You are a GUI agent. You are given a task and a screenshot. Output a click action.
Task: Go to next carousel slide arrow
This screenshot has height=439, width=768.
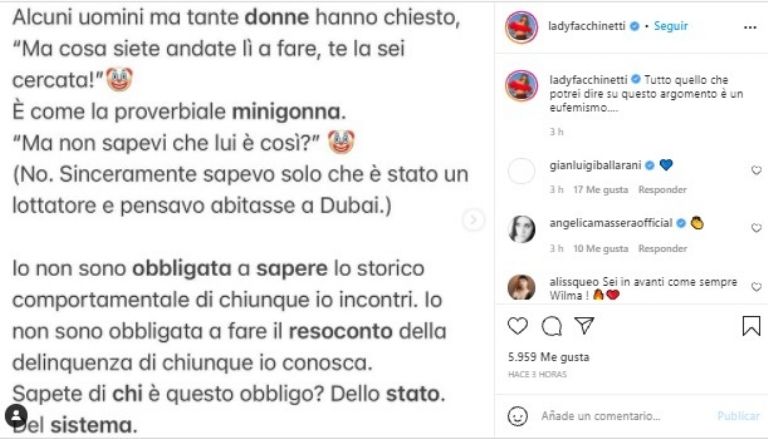(x=473, y=220)
